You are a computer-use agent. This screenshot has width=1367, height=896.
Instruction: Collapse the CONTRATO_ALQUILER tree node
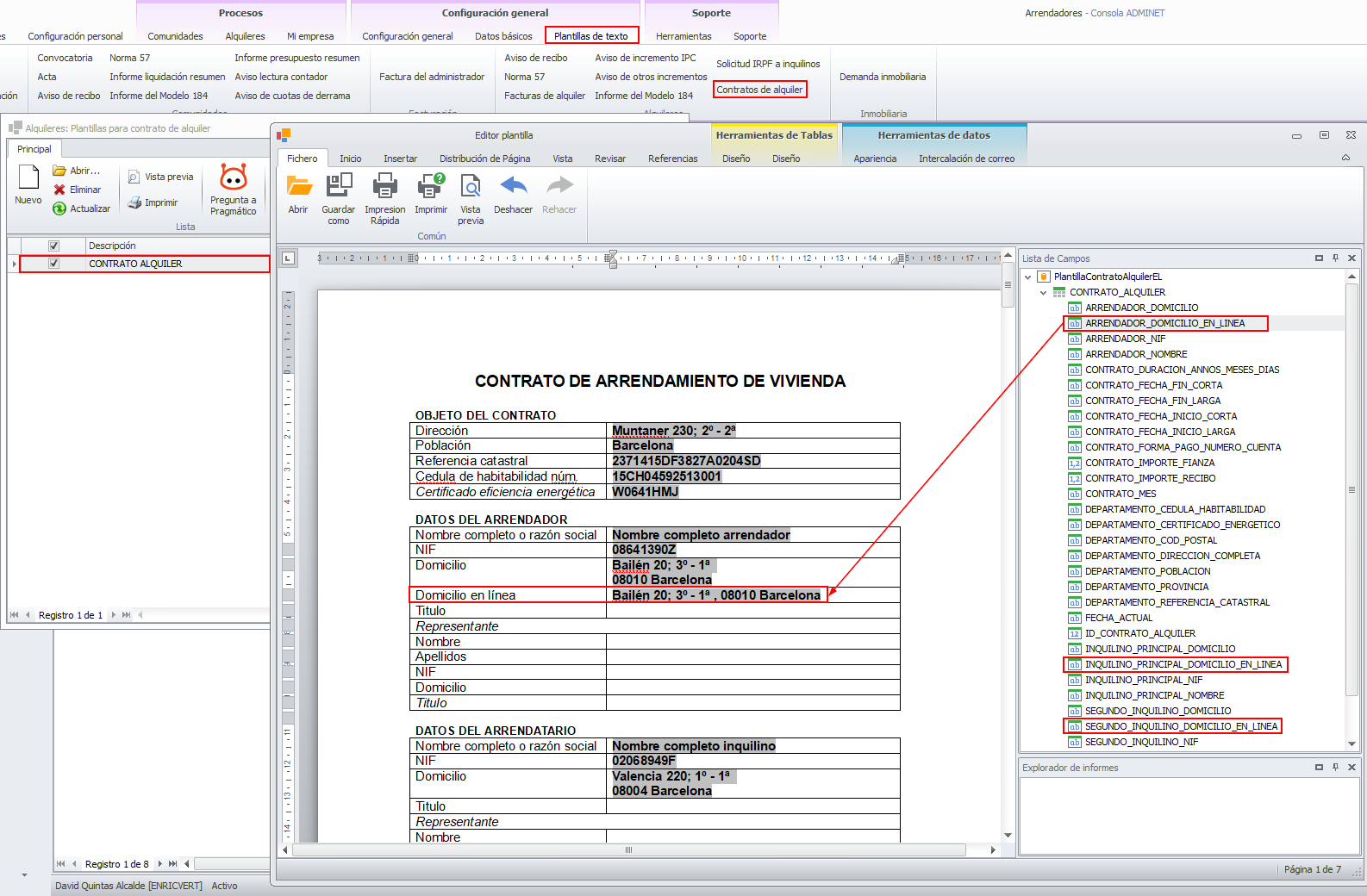point(1043,293)
